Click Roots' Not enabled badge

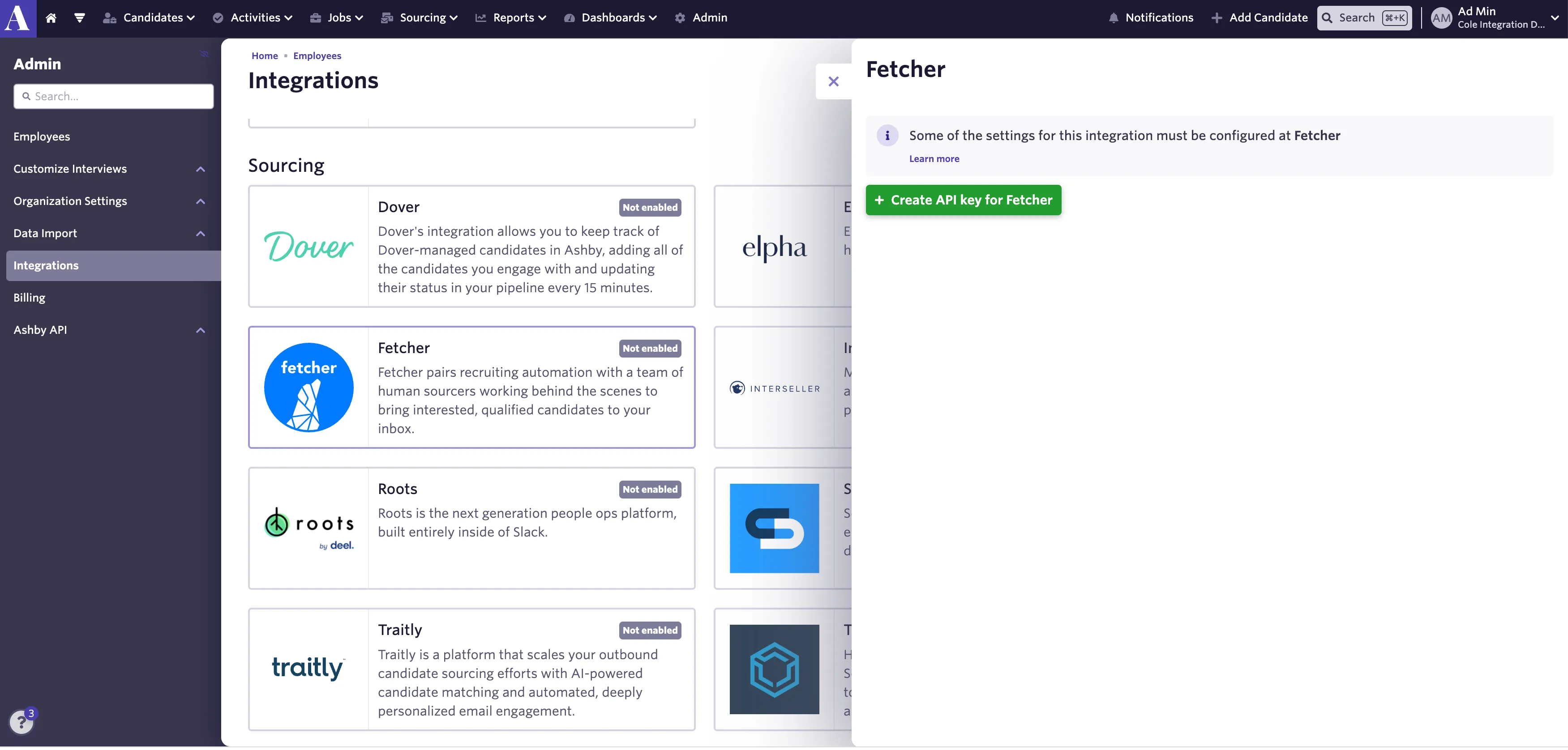click(650, 490)
